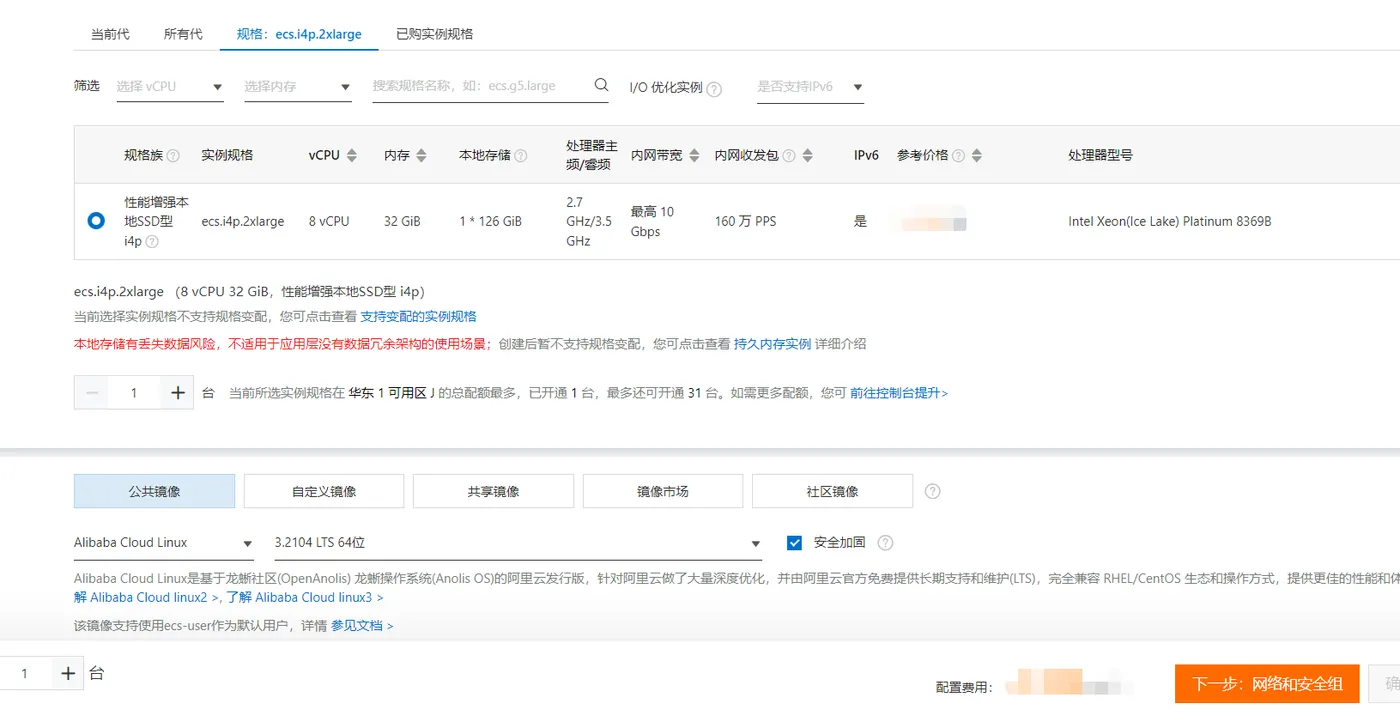The width and height of the screenshot is (1400, 728).
Task: Sort table by 内网收发包 column arrows
Action: point(808,156)
